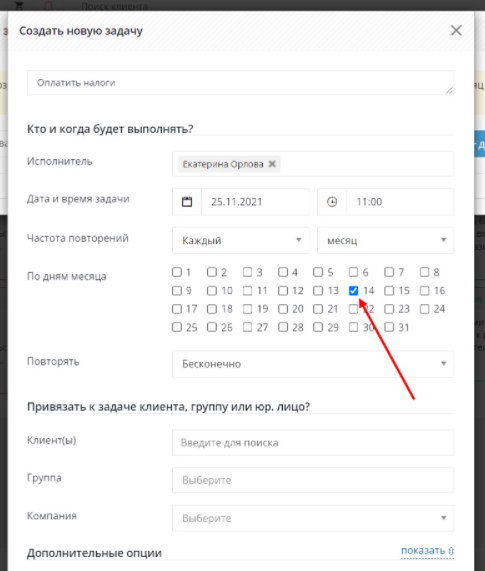Click the task title field Оплатить налоги

tap(240, 83)
